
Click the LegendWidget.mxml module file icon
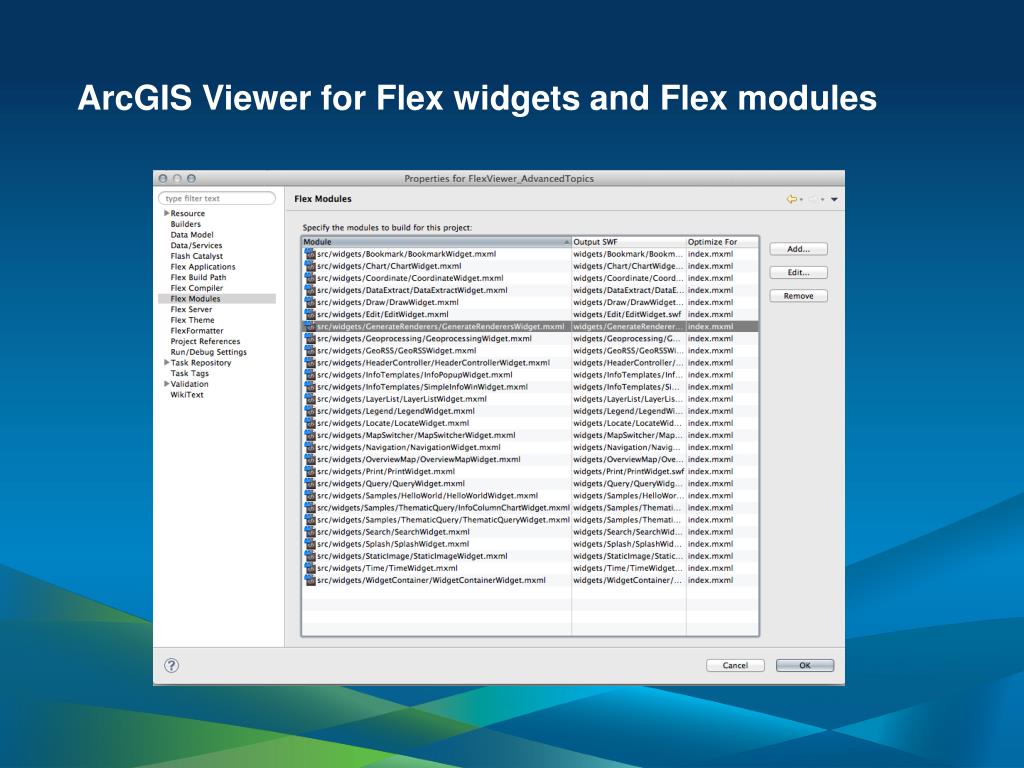tap(310, 411)
